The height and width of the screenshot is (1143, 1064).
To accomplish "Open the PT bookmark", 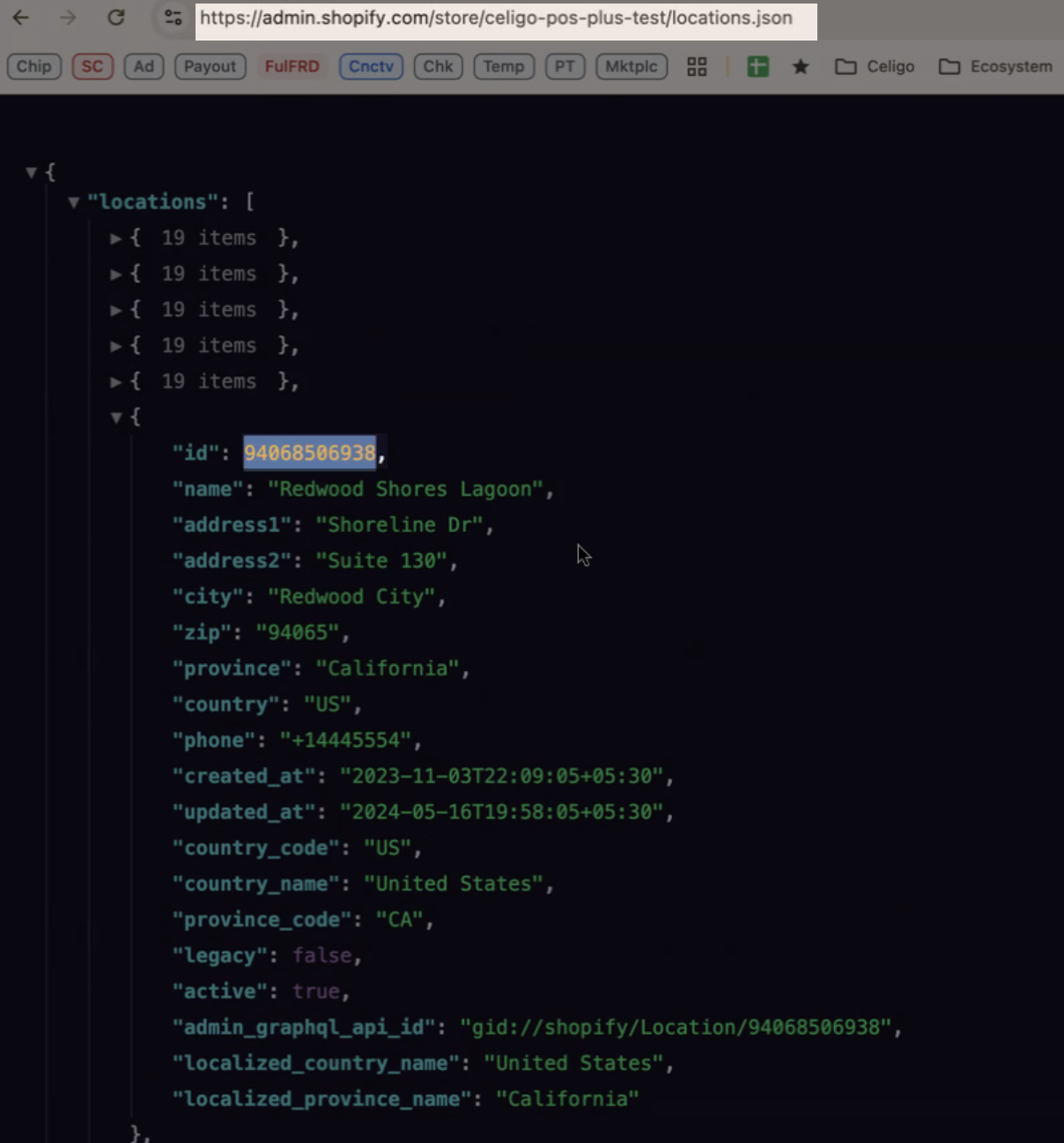I will [x=565, y=67].
